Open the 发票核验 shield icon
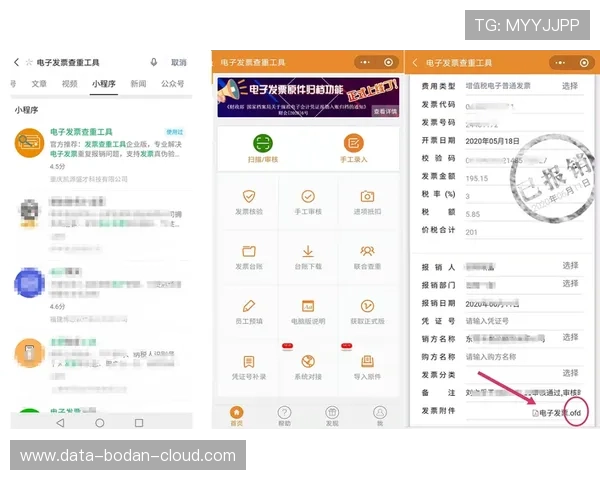Screen dimensions: 600x480 (x=249, y=196)
